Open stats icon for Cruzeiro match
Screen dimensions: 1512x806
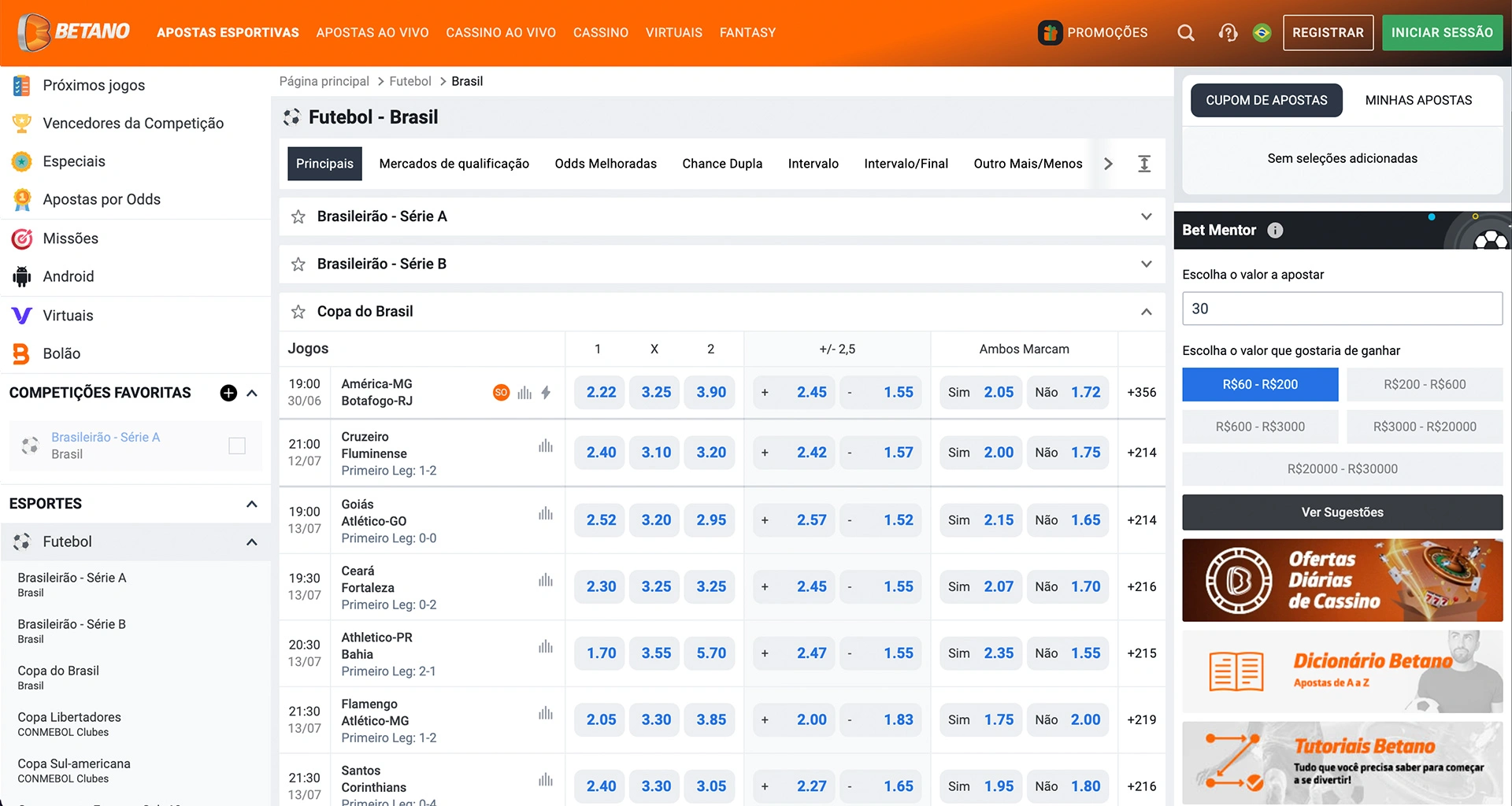(x=546, y=446)
